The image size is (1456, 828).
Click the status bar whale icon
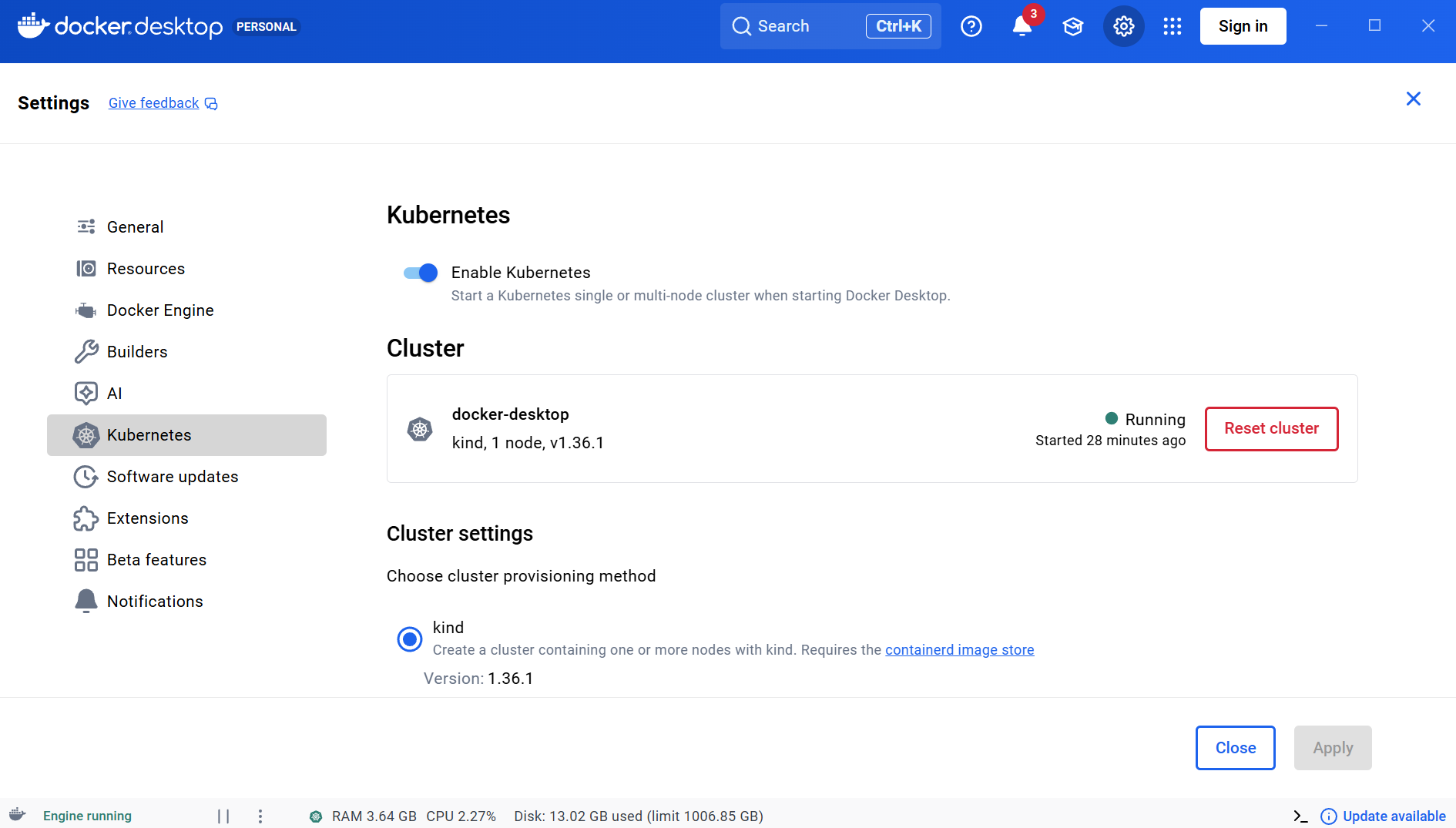18,815
